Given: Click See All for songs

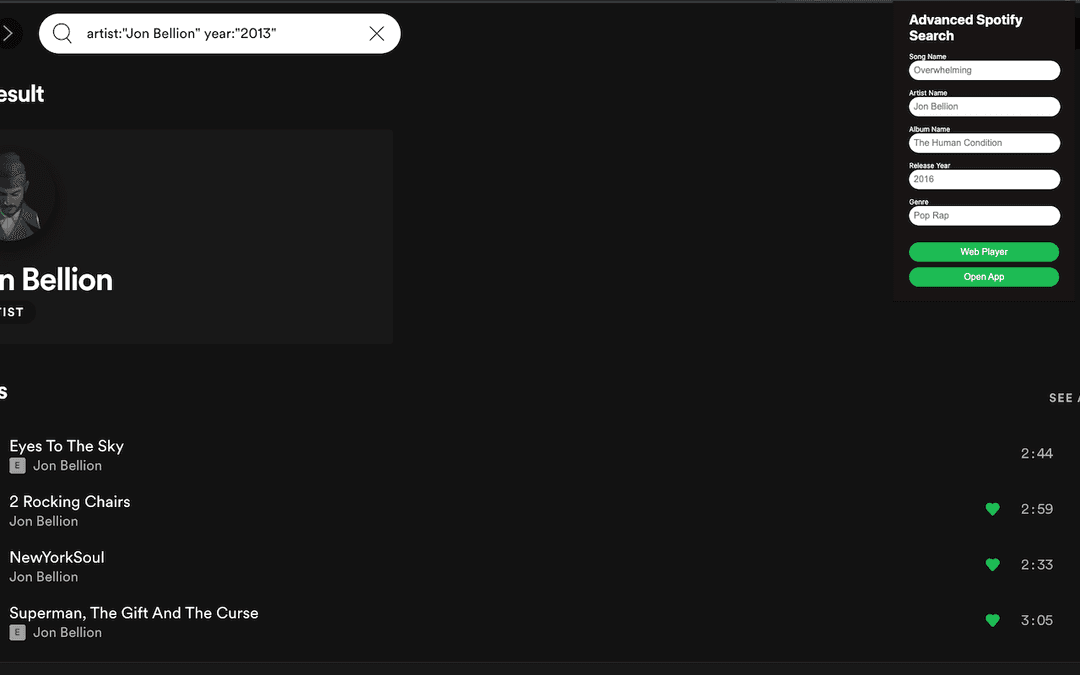Looking at the screenshot, I should (x=1064, y=398).
